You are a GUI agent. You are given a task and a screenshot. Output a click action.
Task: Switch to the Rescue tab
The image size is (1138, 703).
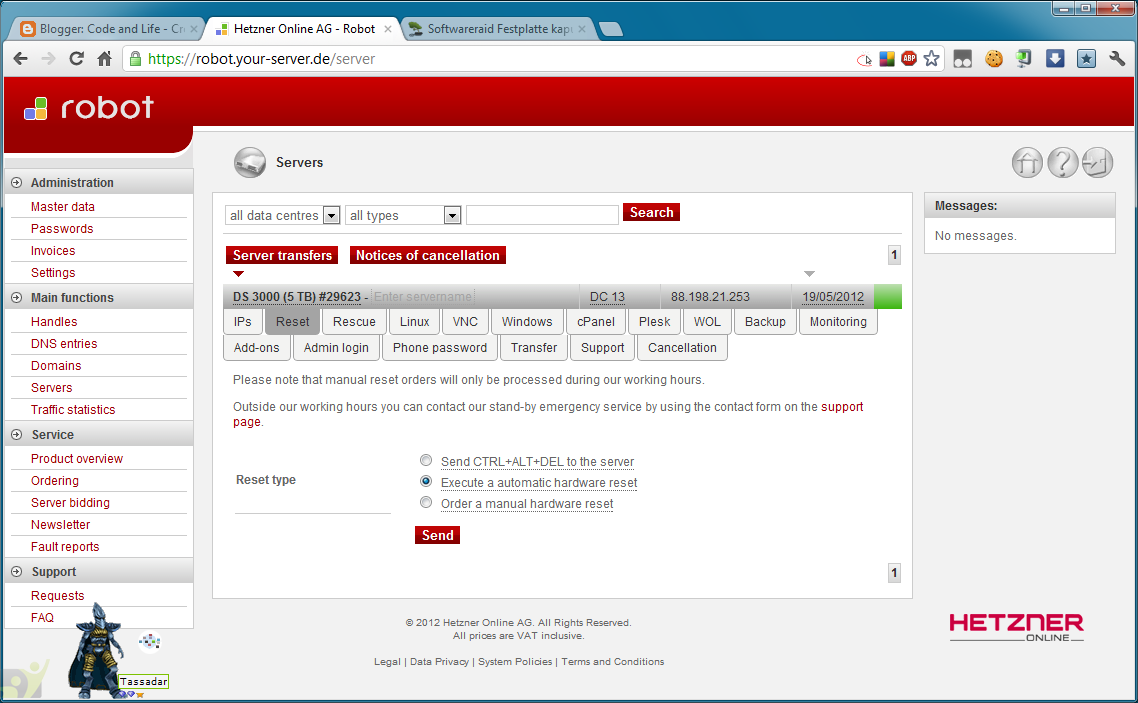(354, 321)
